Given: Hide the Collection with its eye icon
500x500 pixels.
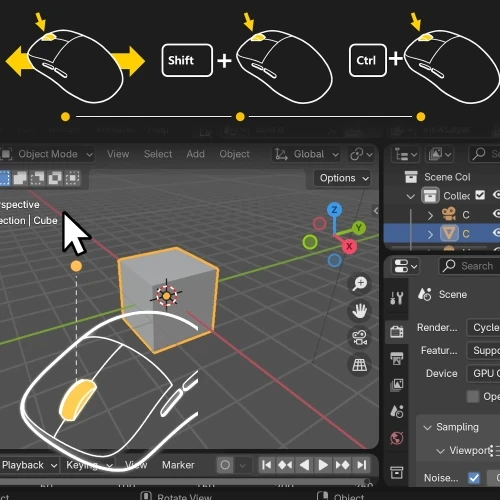Looking at the screenshot, I should point(497,195).
